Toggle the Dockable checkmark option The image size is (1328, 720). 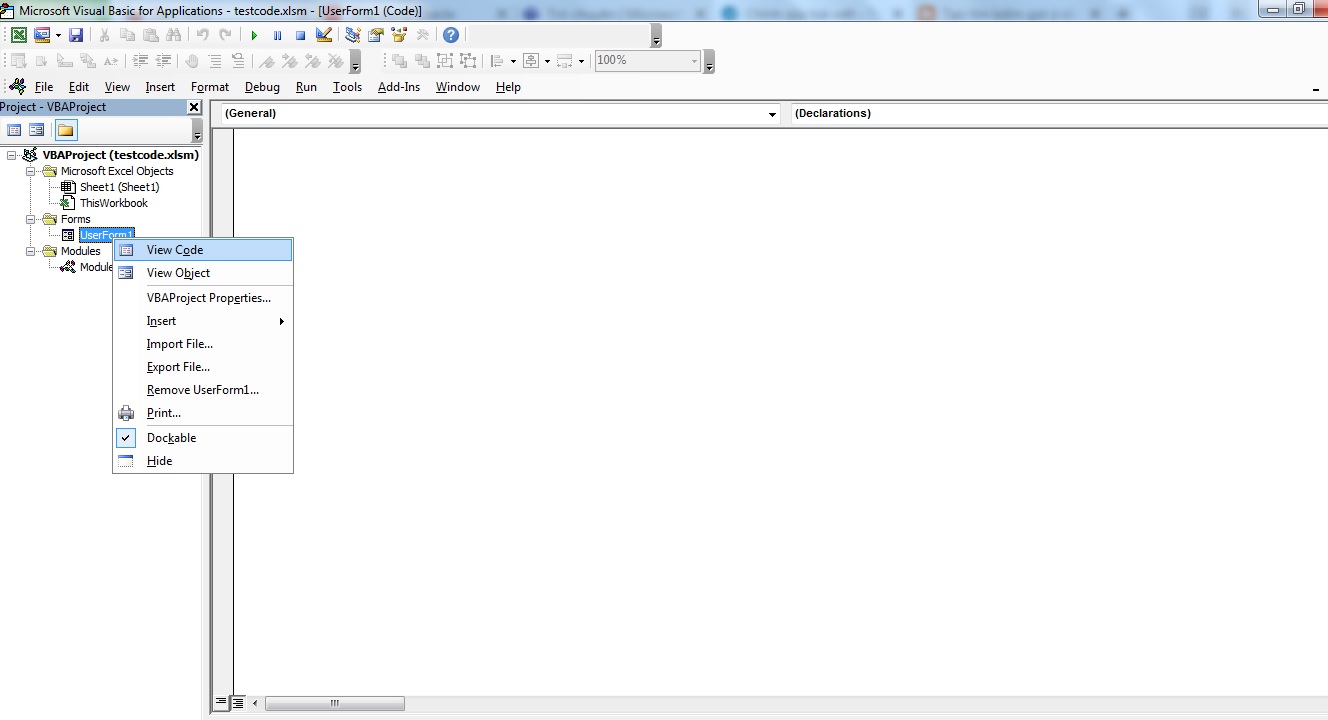(x=126, y=438)
